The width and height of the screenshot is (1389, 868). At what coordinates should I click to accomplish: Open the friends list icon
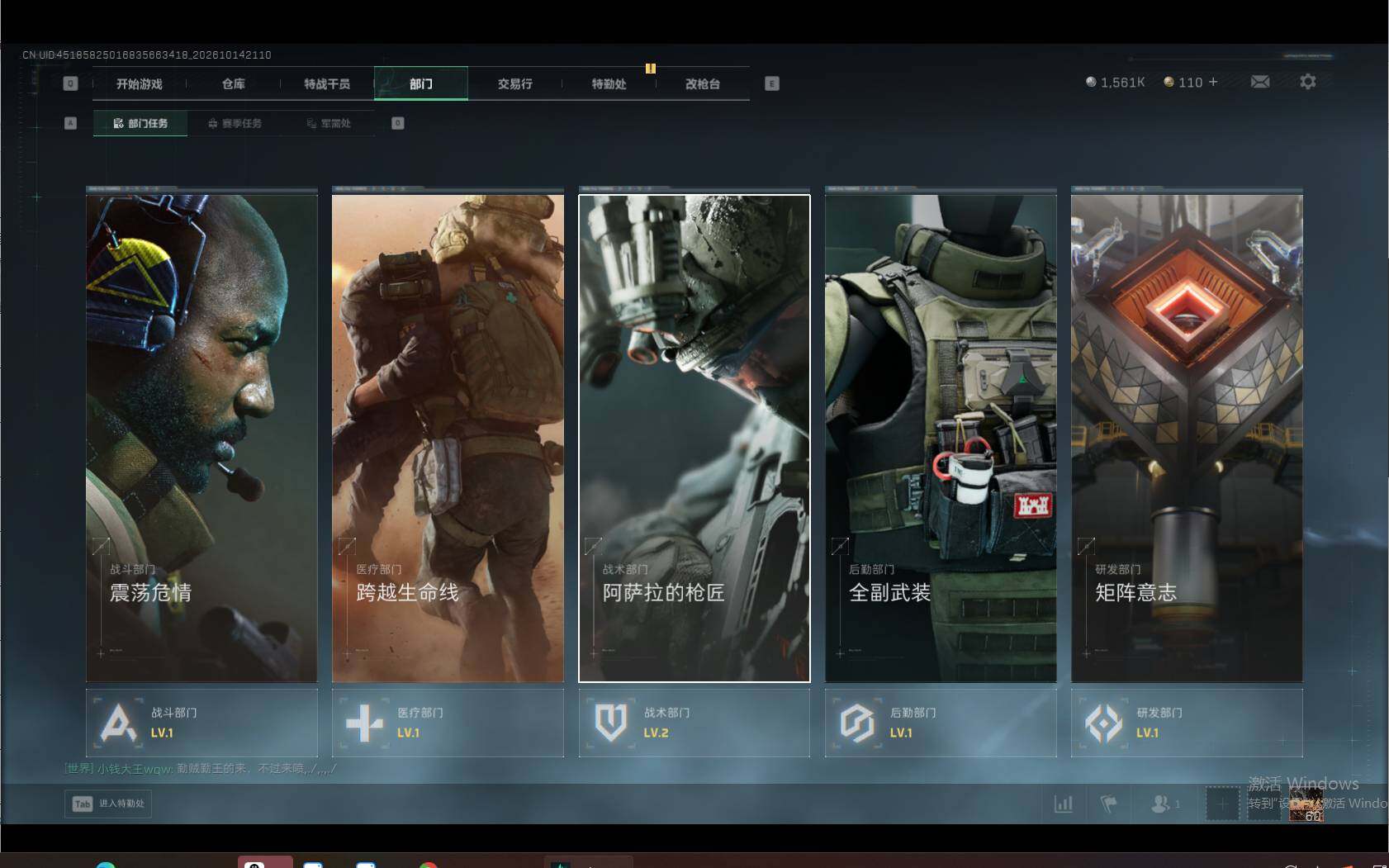coord(1160,803)
